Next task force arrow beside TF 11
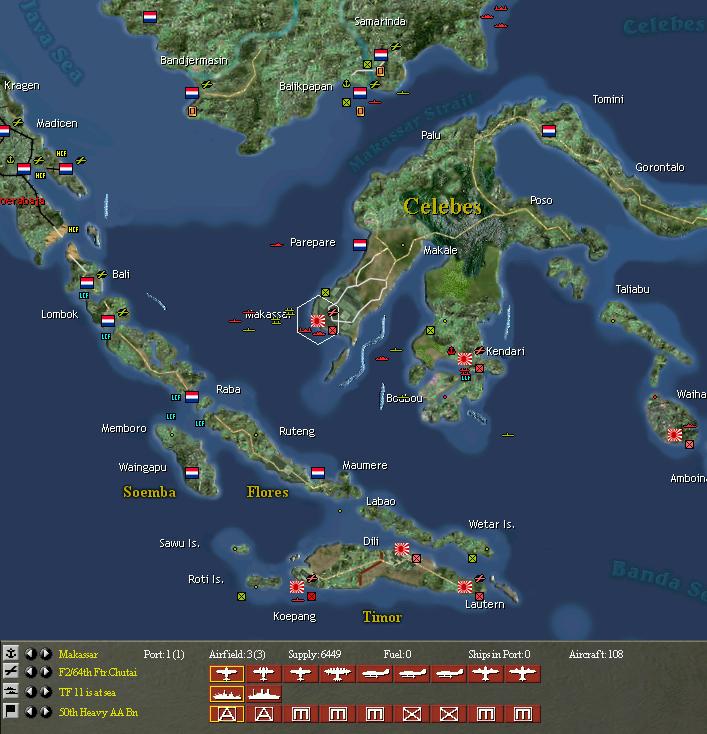Screen dimensions: 707x734 [45, 692]
